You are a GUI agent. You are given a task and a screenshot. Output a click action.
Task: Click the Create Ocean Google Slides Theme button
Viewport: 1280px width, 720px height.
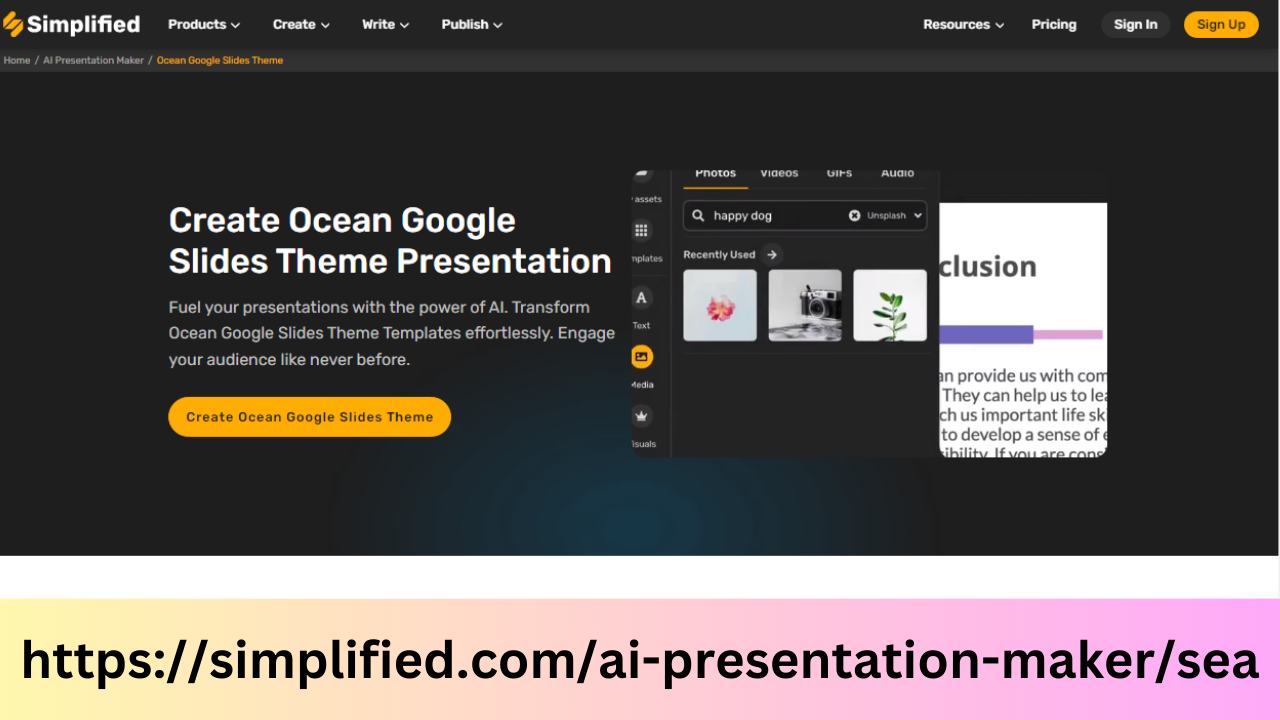[309, 416]
